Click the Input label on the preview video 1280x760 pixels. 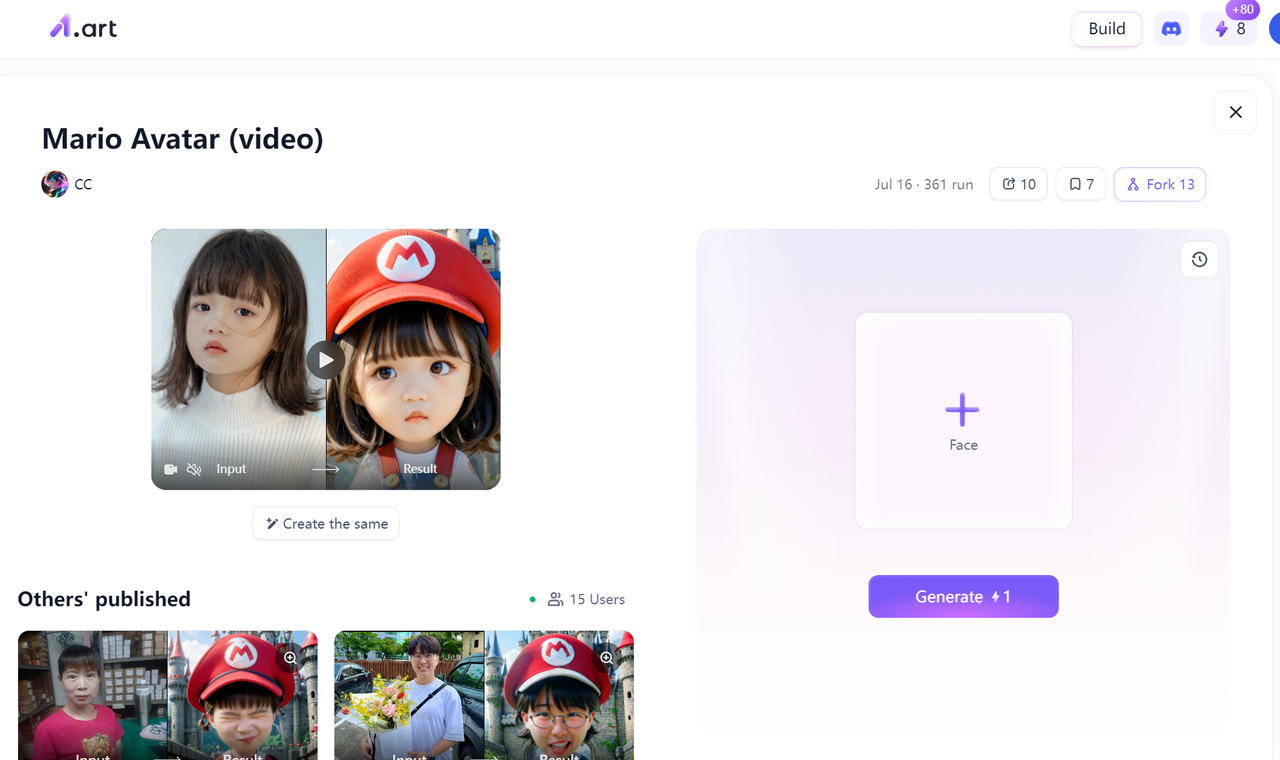(231, 469)
